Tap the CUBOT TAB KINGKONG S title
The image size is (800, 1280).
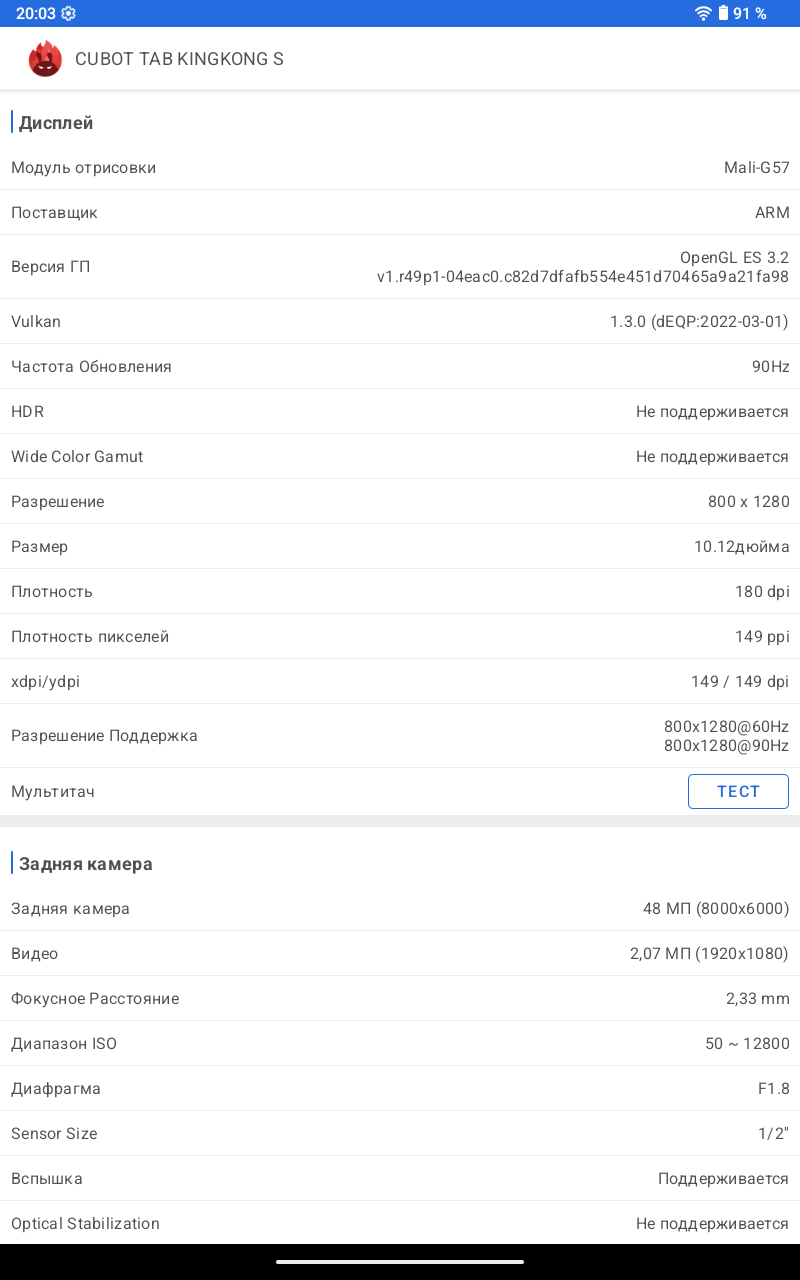click(x=179, y=59)
